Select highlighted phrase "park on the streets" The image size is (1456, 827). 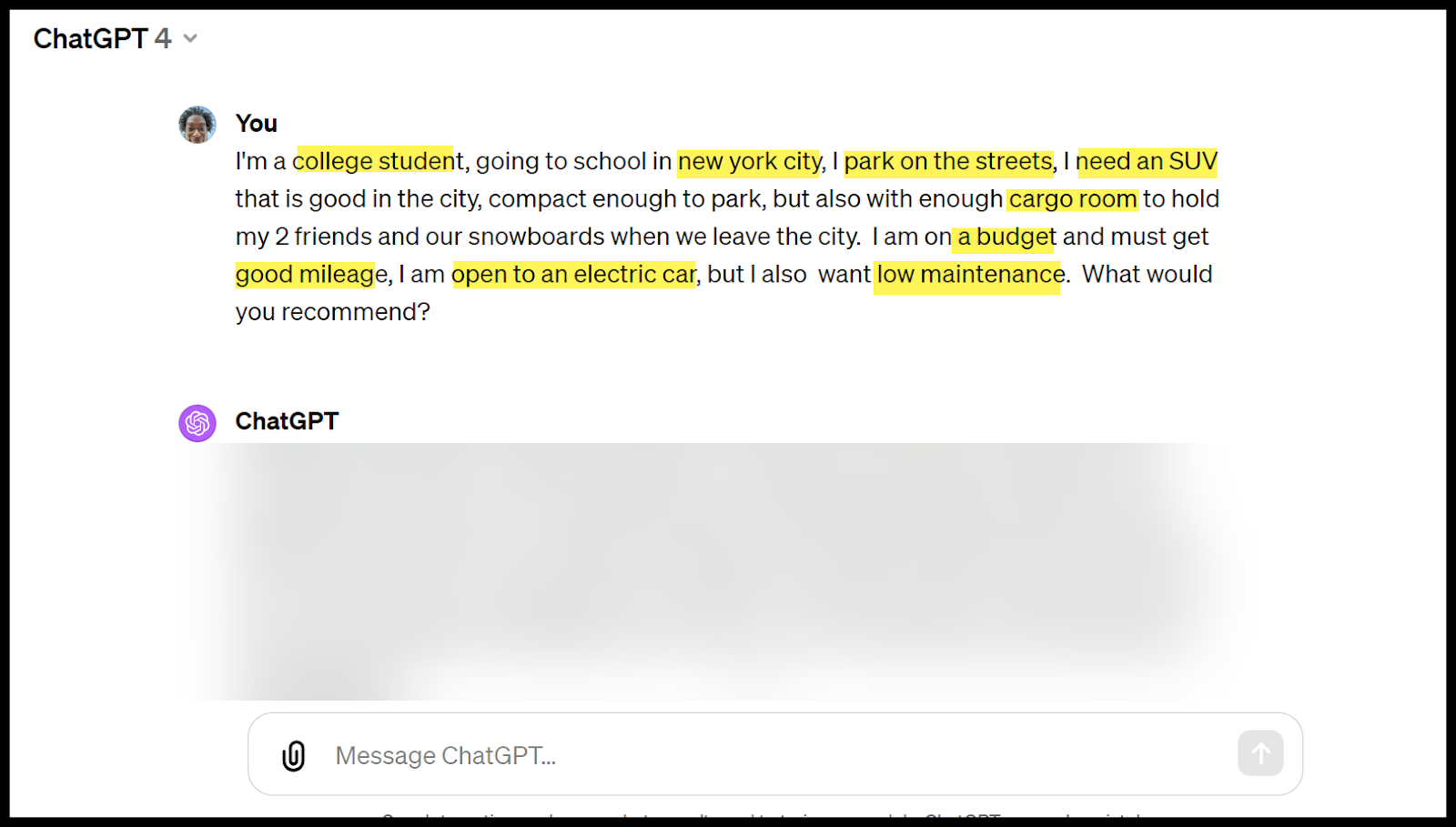948,161
